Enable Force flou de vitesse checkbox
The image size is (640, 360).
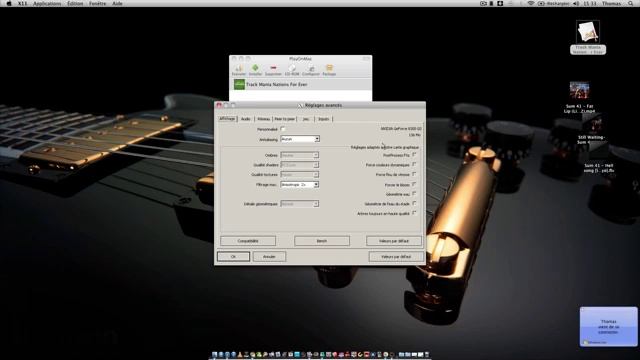tap(414, 174)
